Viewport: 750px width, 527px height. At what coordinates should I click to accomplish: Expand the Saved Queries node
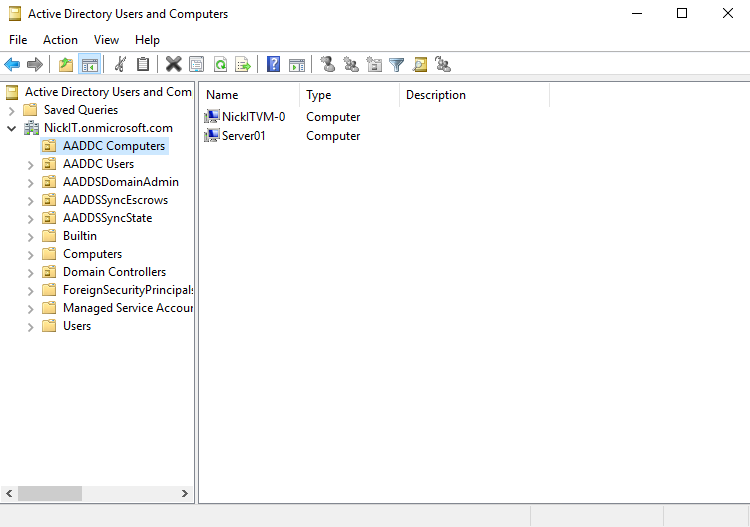(x=12, y=111)
